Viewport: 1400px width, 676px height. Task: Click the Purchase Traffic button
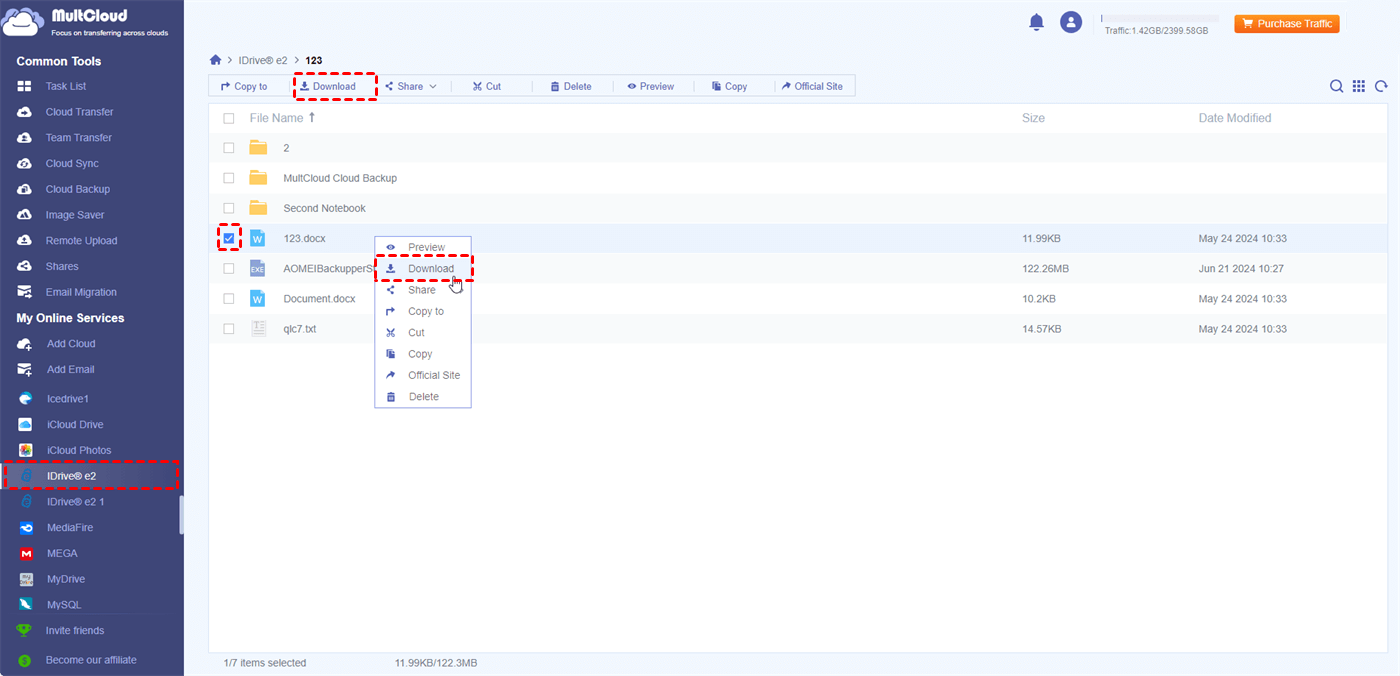point(1286,24)
